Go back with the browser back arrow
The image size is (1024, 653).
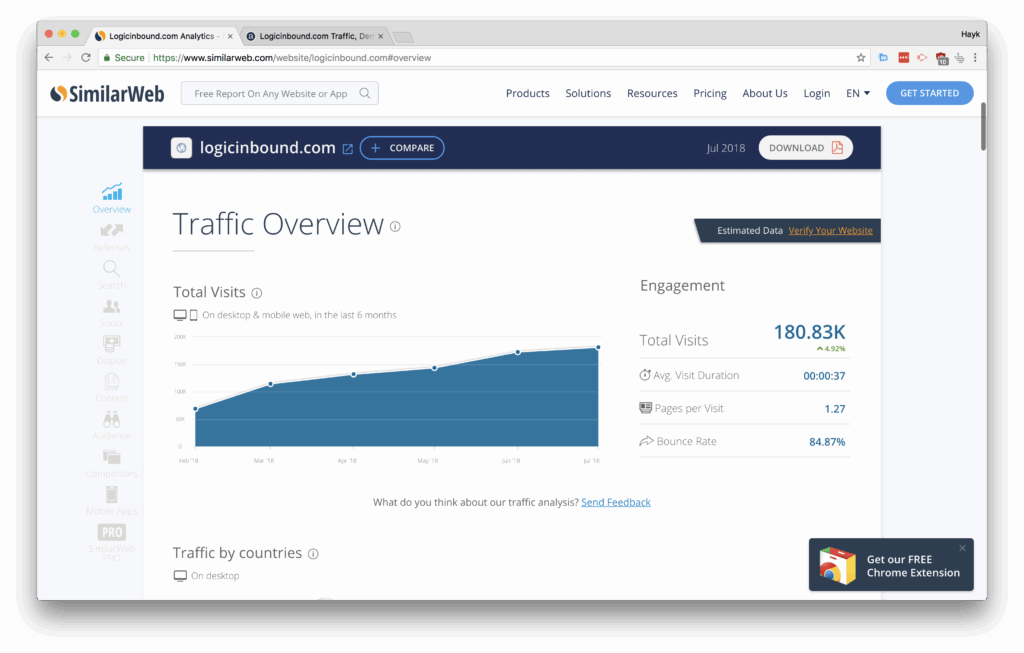(x=49, y=57)
